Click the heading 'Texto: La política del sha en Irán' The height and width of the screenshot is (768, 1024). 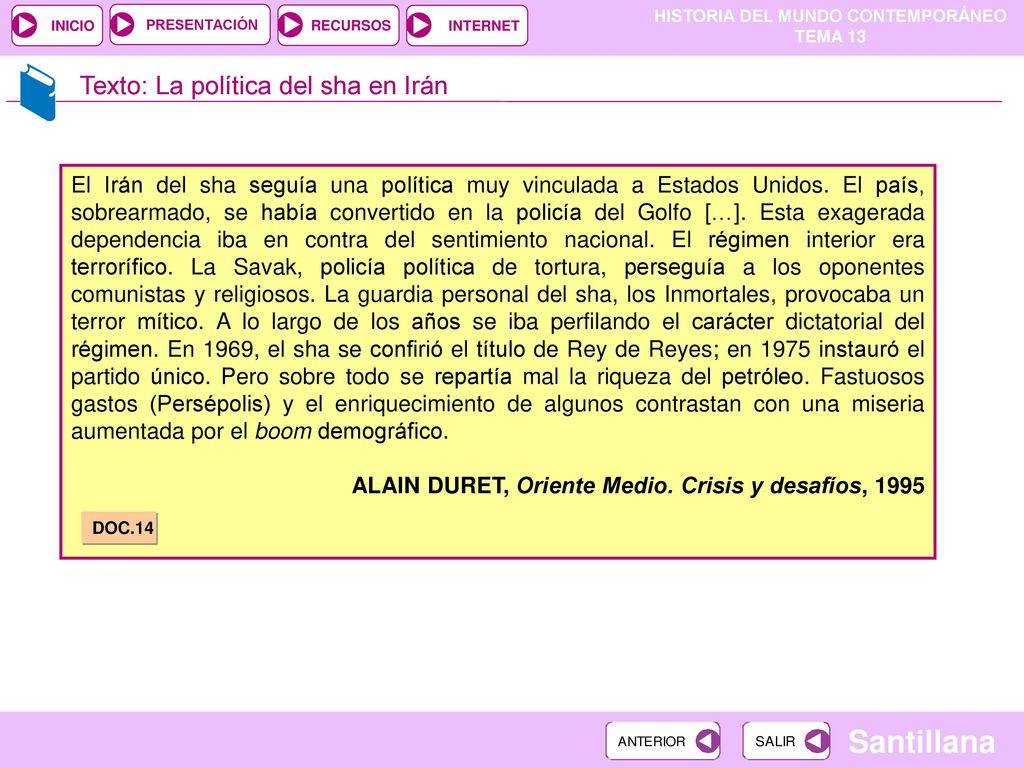pos(264,86)
